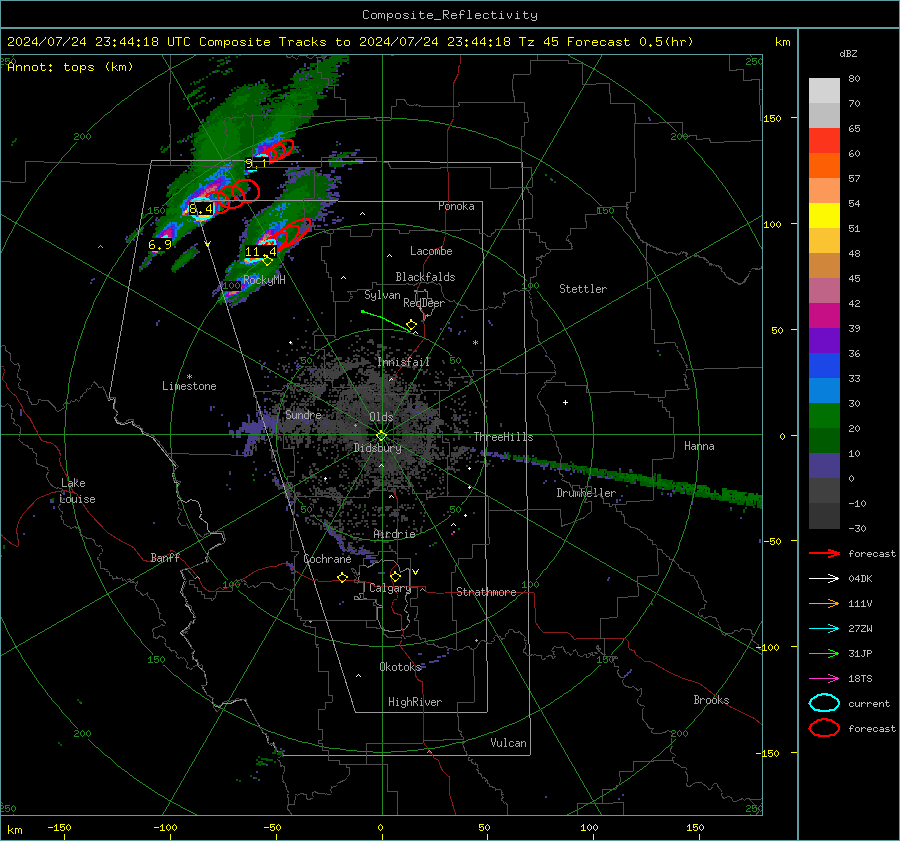Click the HighRiver city label
Viewport: 900px width, 841px height.
tap(415, 702)
